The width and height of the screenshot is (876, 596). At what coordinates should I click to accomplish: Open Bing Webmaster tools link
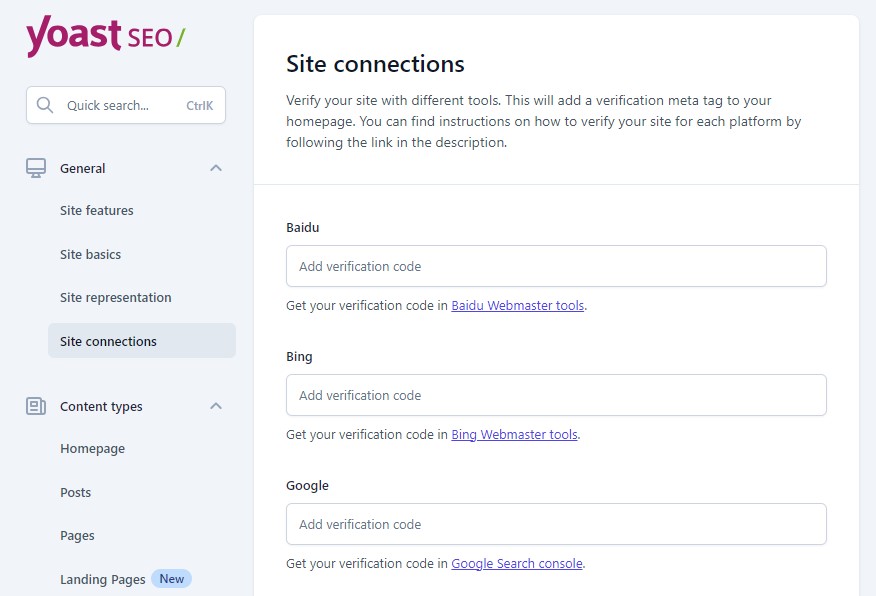514,435
